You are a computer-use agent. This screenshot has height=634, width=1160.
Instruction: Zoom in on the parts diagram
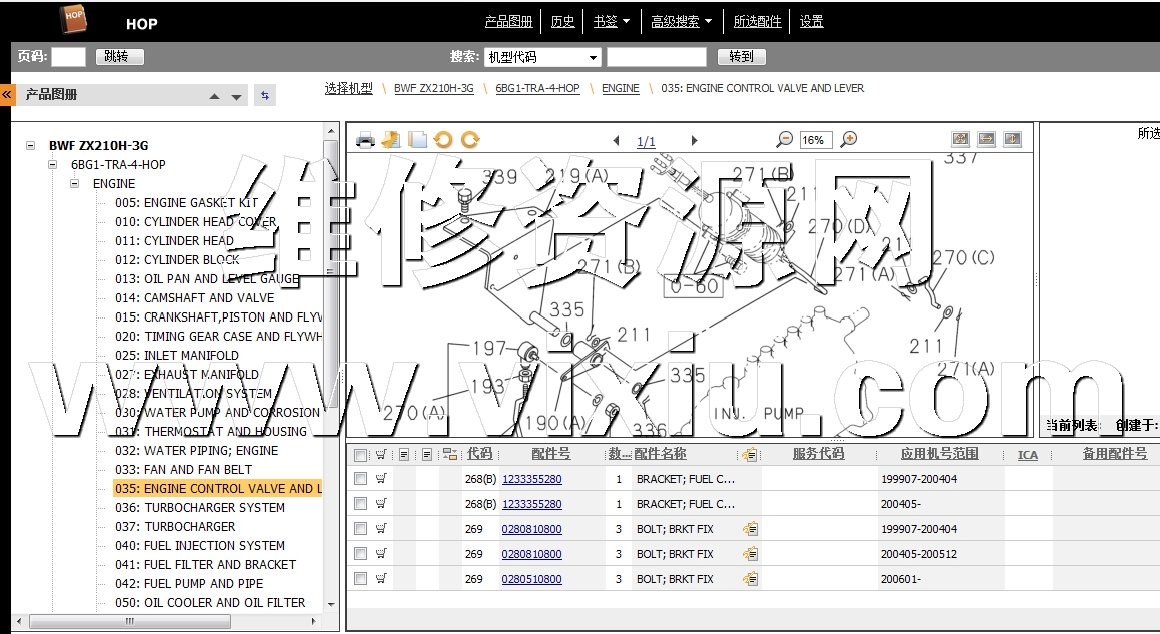(848, 140)
